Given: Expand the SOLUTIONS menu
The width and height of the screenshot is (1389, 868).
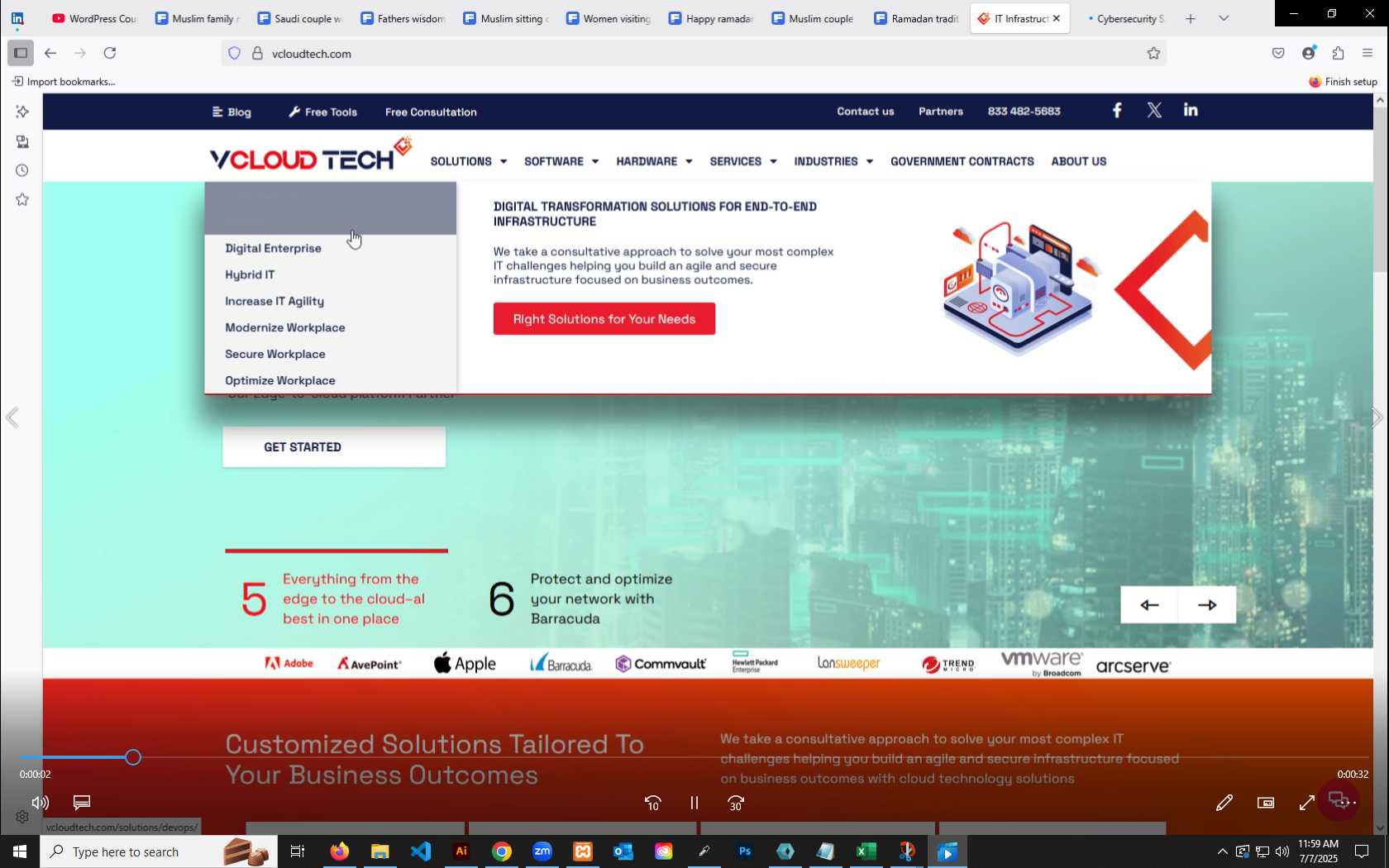Looking at the screenshot, I should 468,161.
